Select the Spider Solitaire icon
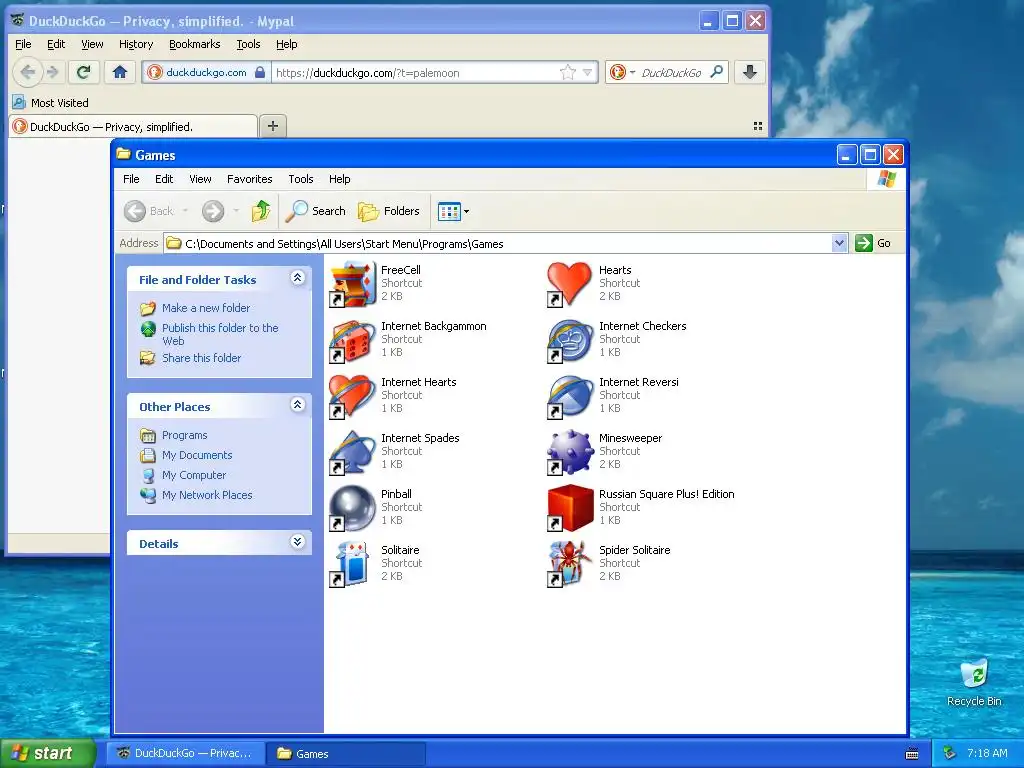The width and height of the screenshot is (1024, 768). click(569, 564)
